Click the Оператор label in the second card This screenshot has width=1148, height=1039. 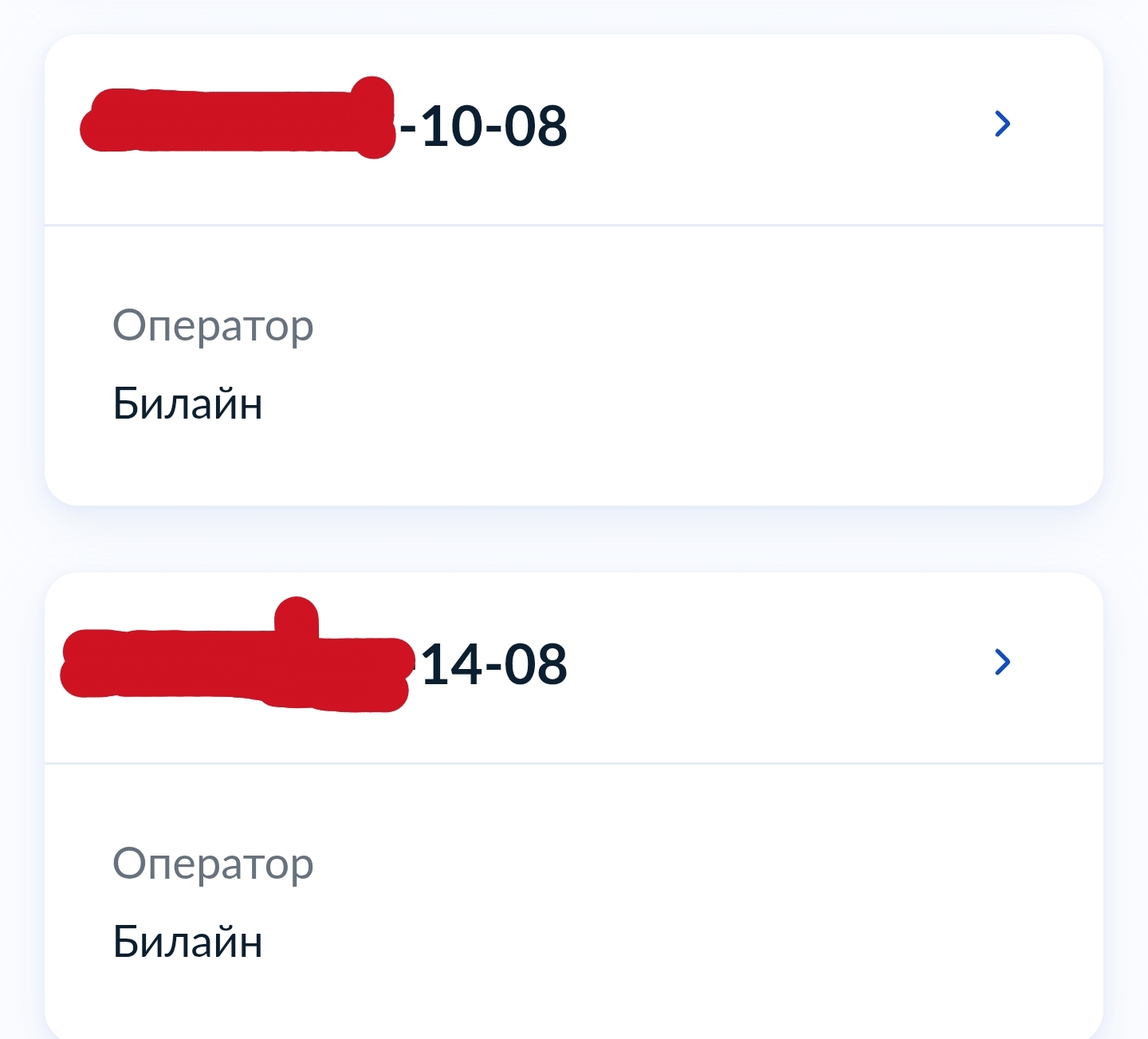point(213,864)
